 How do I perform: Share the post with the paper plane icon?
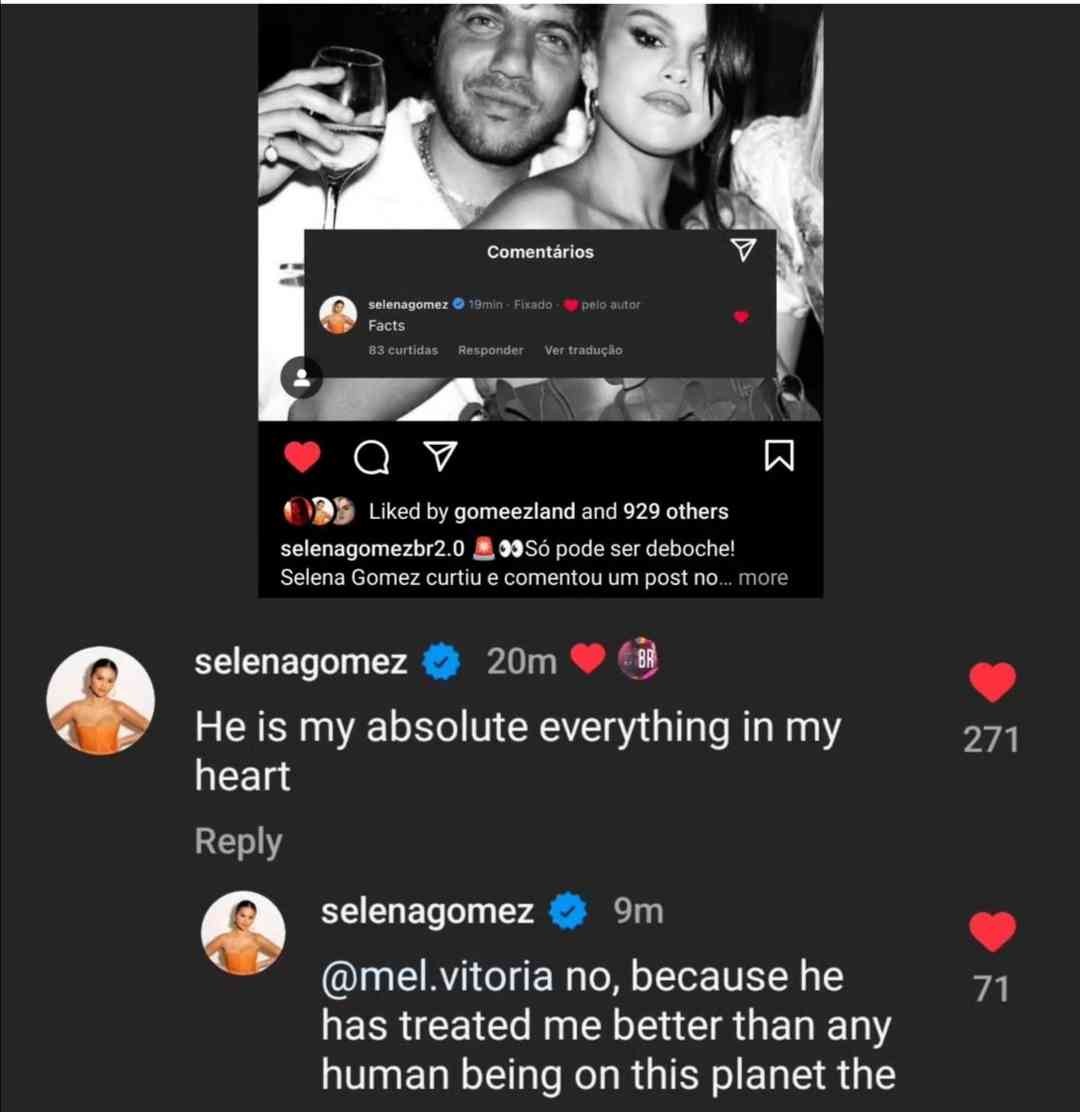click(x=437, y=457)
